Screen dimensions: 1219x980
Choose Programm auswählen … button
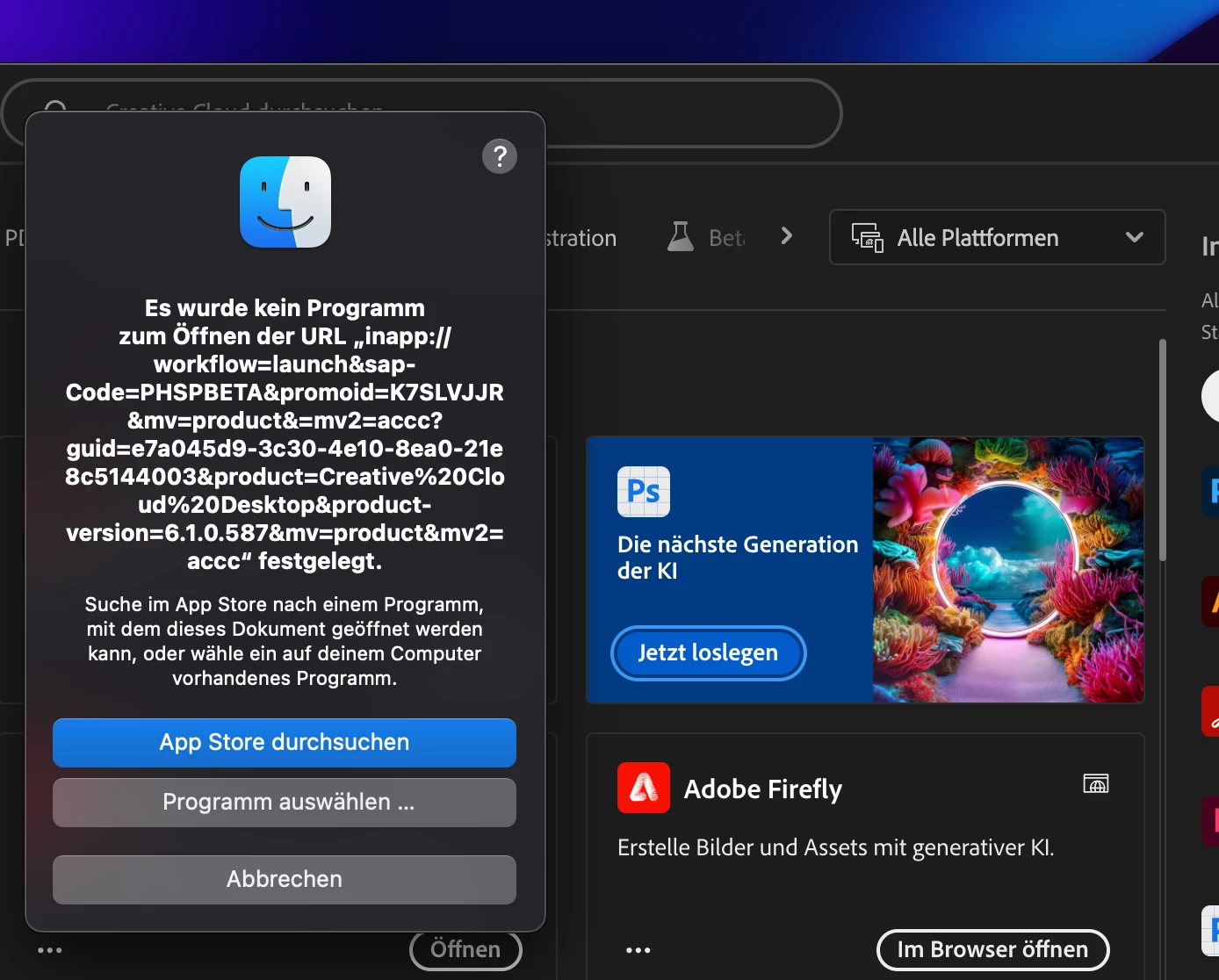click(285, 803)
